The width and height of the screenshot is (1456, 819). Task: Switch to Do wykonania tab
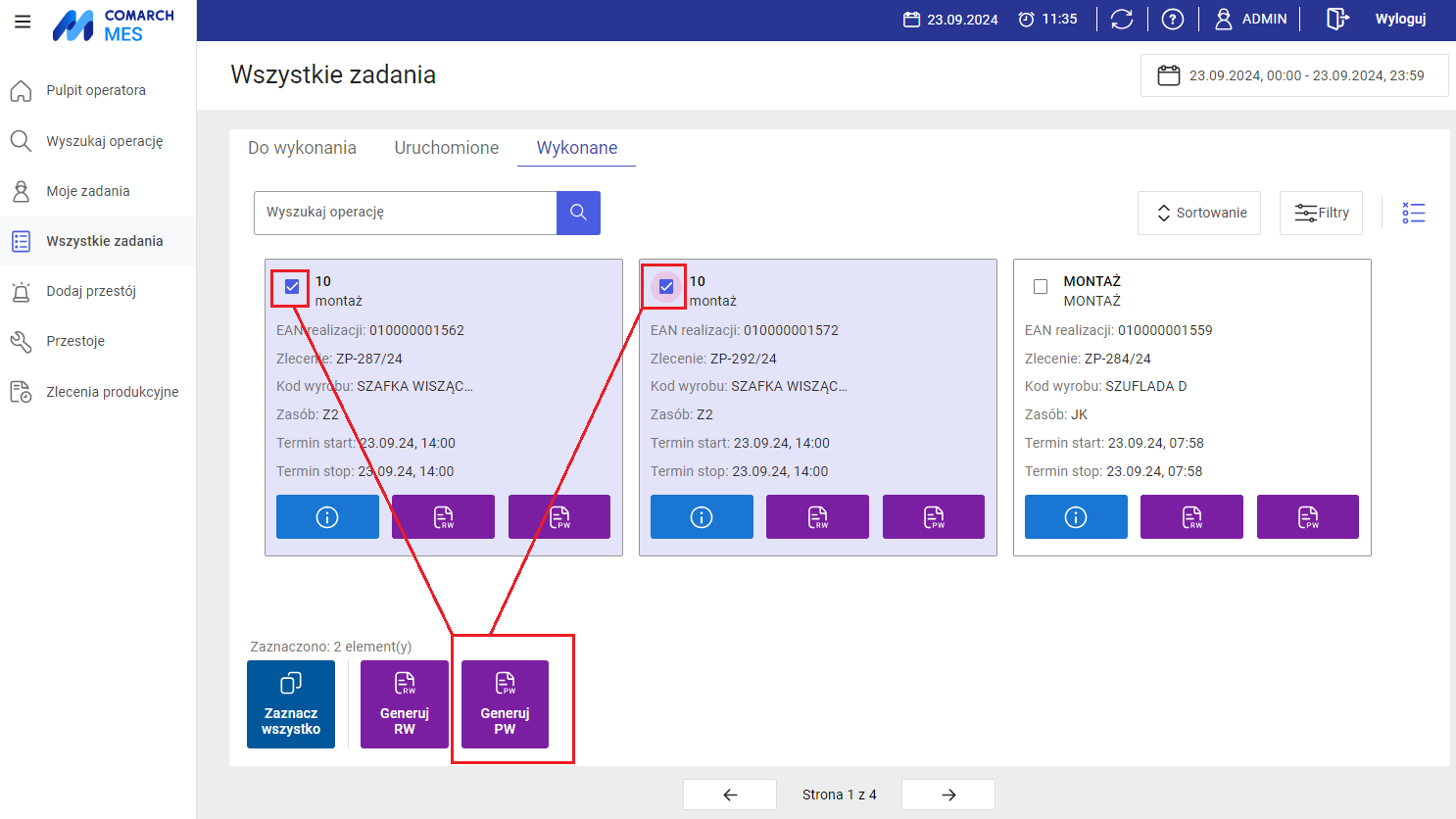coord(302,148)
